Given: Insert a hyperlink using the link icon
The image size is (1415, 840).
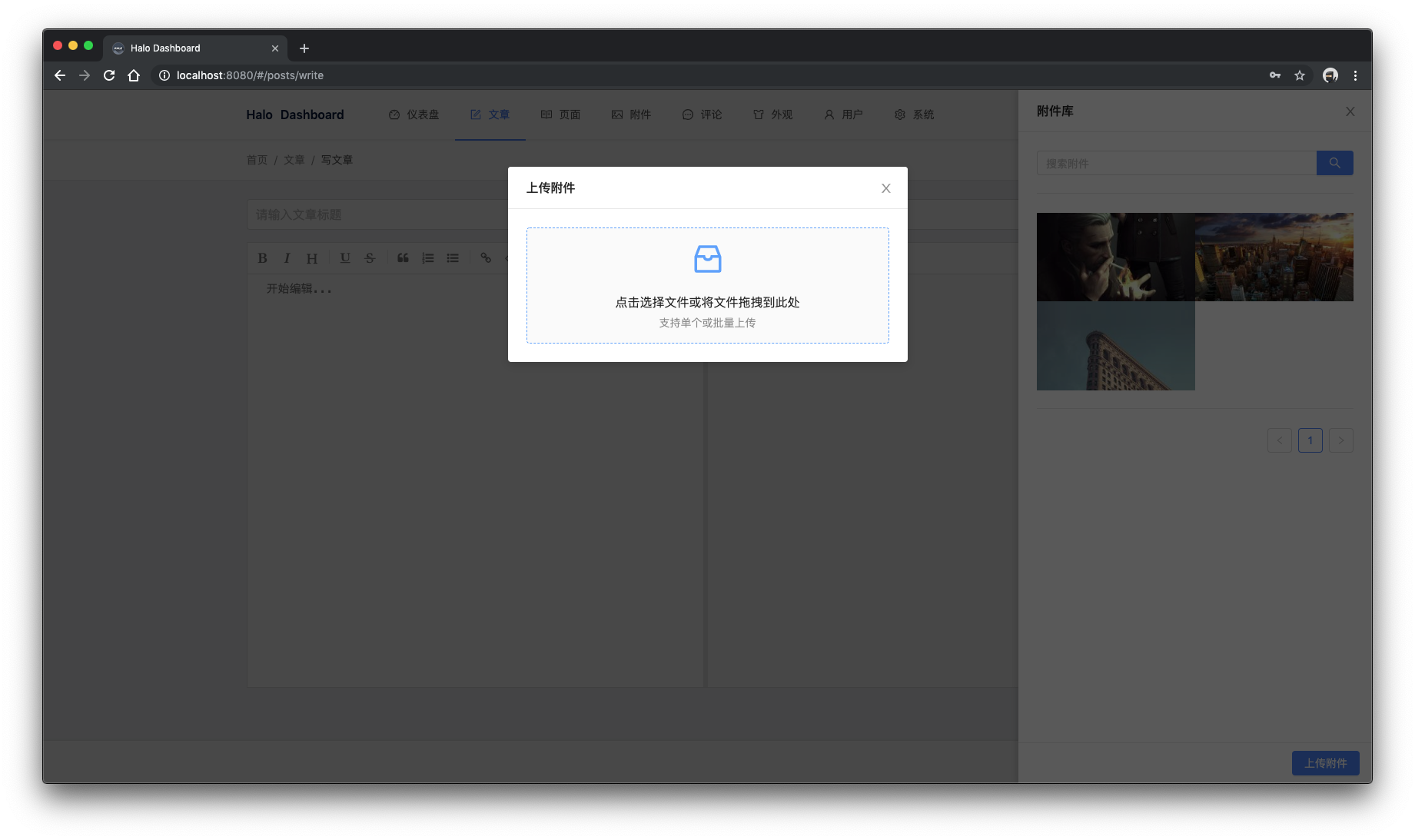Looking at the screenshot, I should point(486,258).
